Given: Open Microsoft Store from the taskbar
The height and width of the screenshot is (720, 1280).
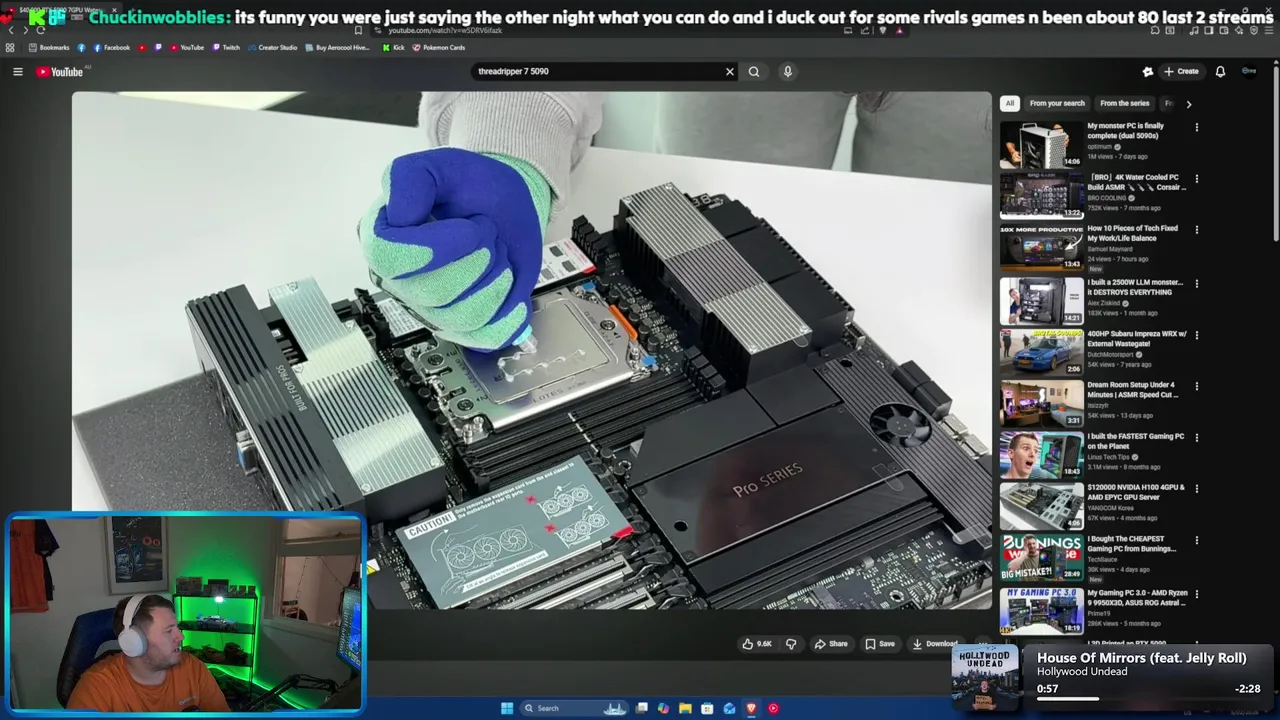Looking at the screenshot, I should [707, 708].
